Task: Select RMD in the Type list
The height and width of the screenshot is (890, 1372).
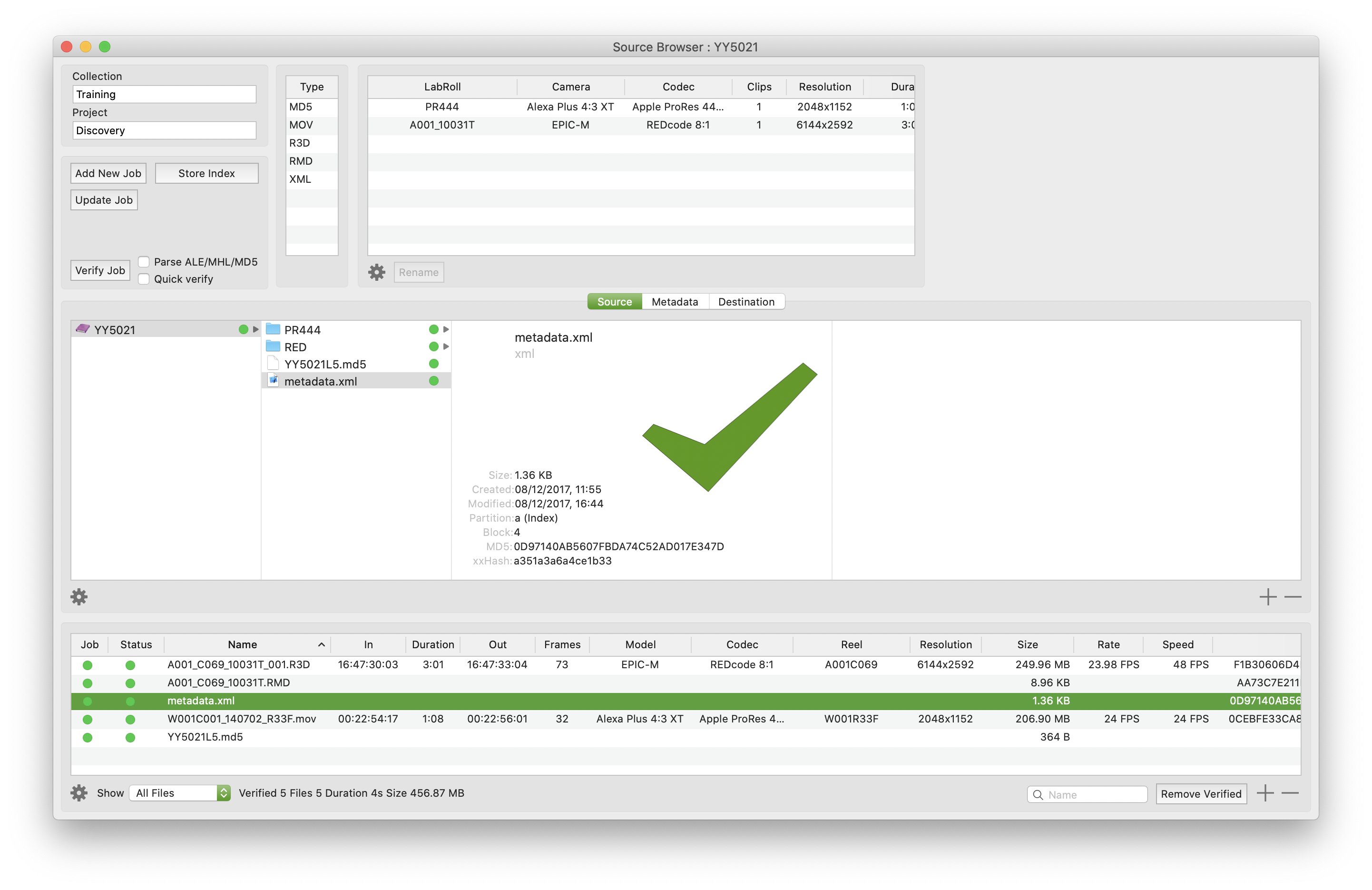Action: (x=312, y=161)
